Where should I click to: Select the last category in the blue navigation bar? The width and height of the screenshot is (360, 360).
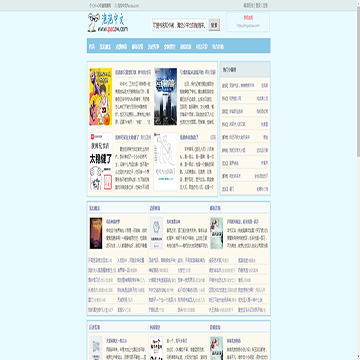pos(218,47)
